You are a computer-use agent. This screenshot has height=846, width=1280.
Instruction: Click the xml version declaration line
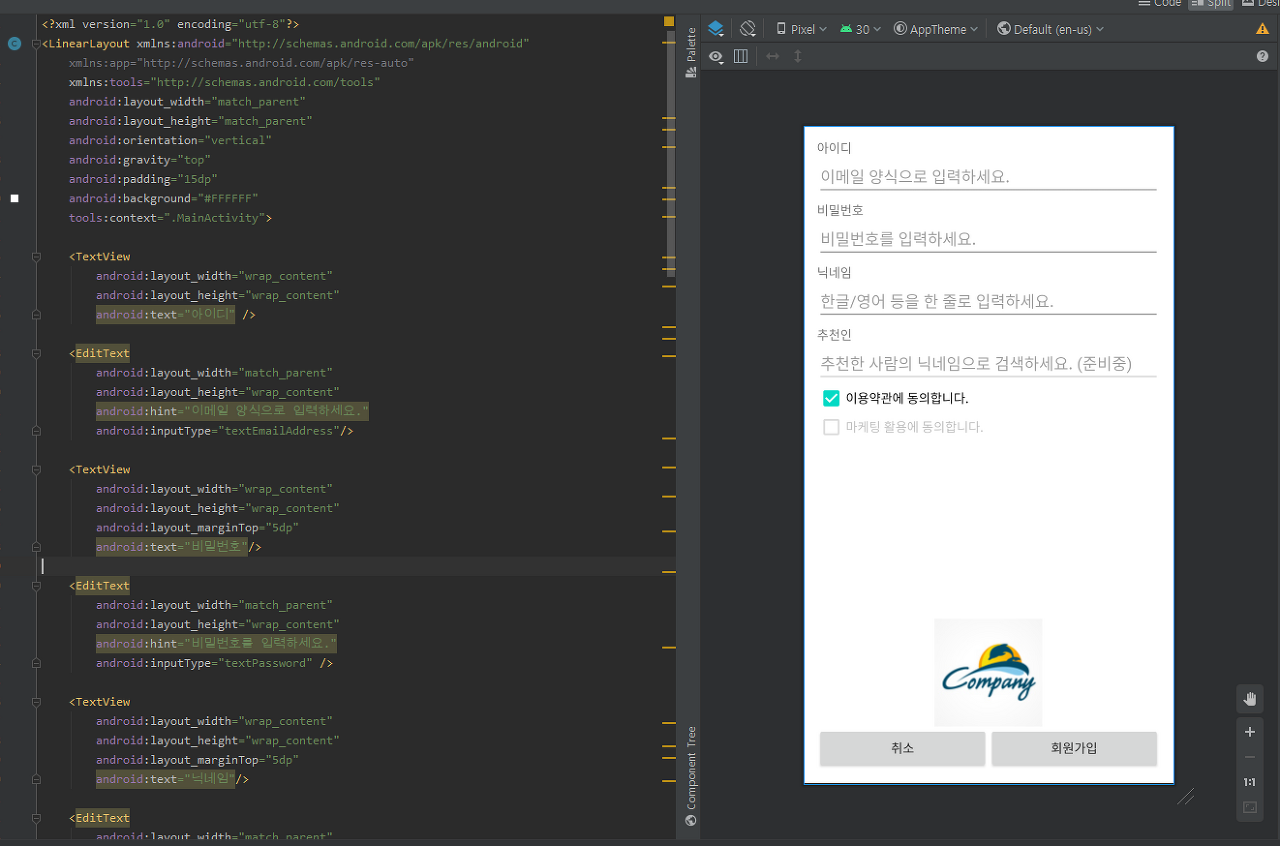(x=171, y=24)
